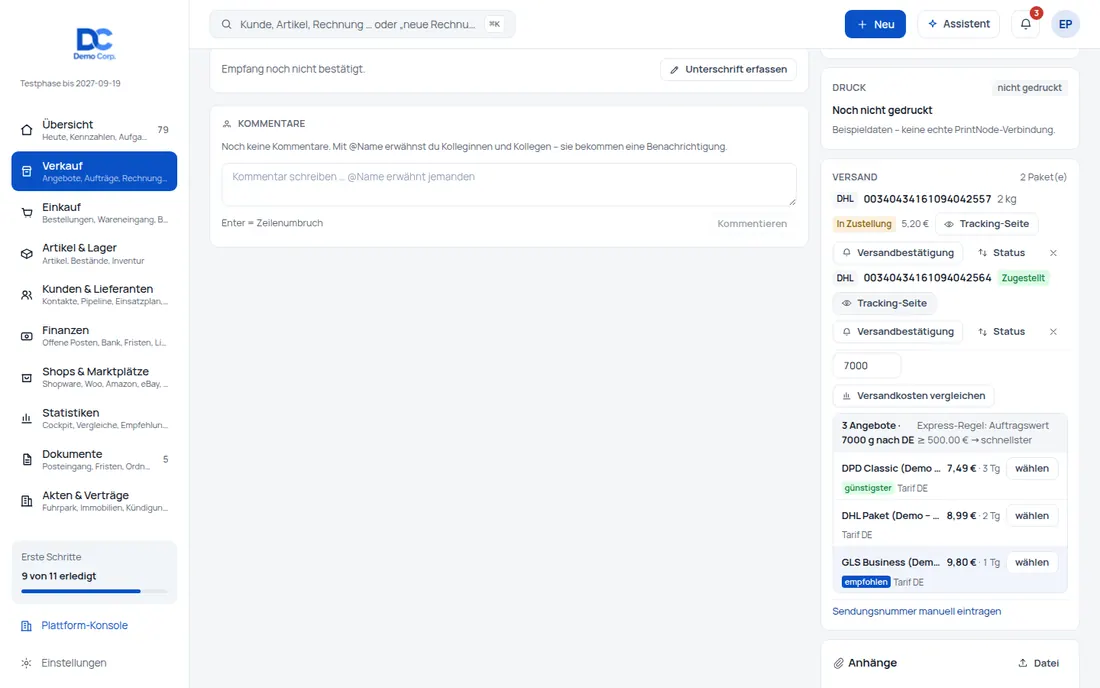The image size is (1100, 688).
Task: Click the Neu button
Action: (875, 24)
